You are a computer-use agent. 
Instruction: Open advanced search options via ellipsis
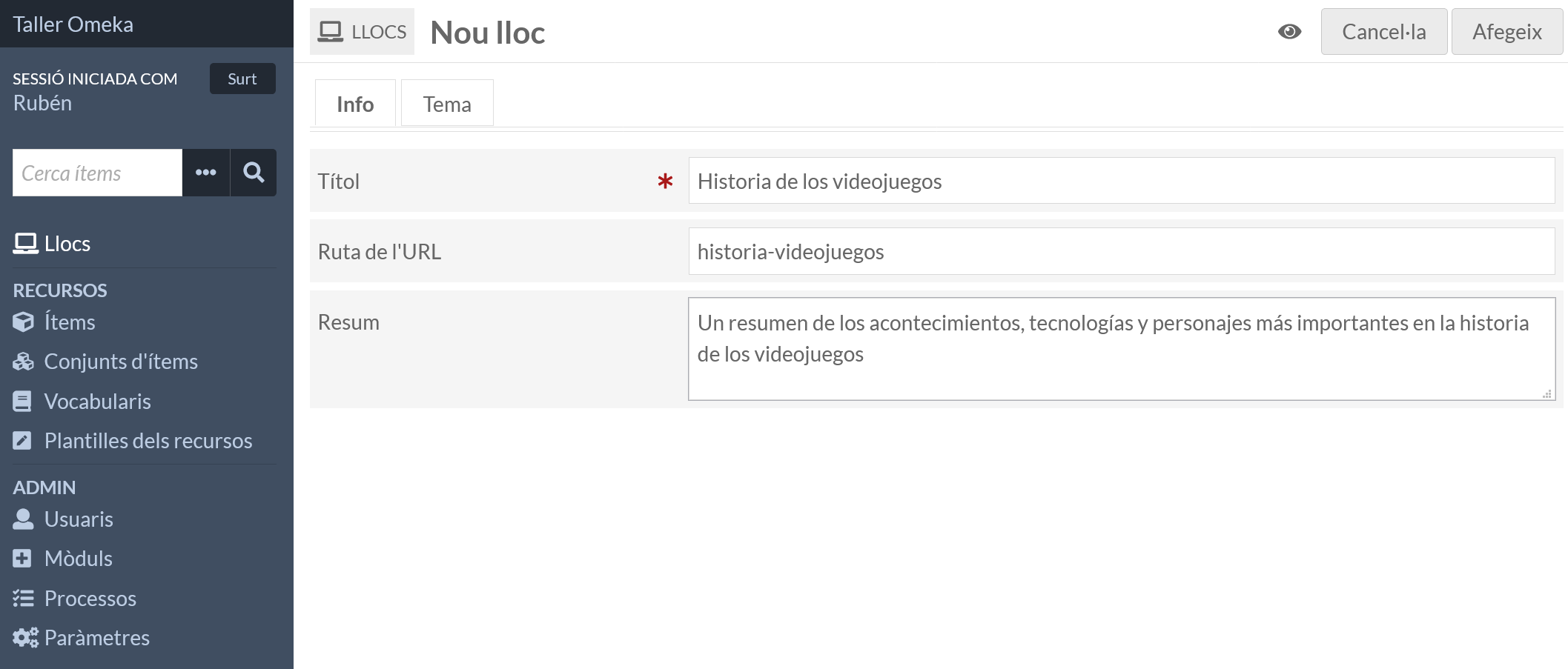[205, 173]
